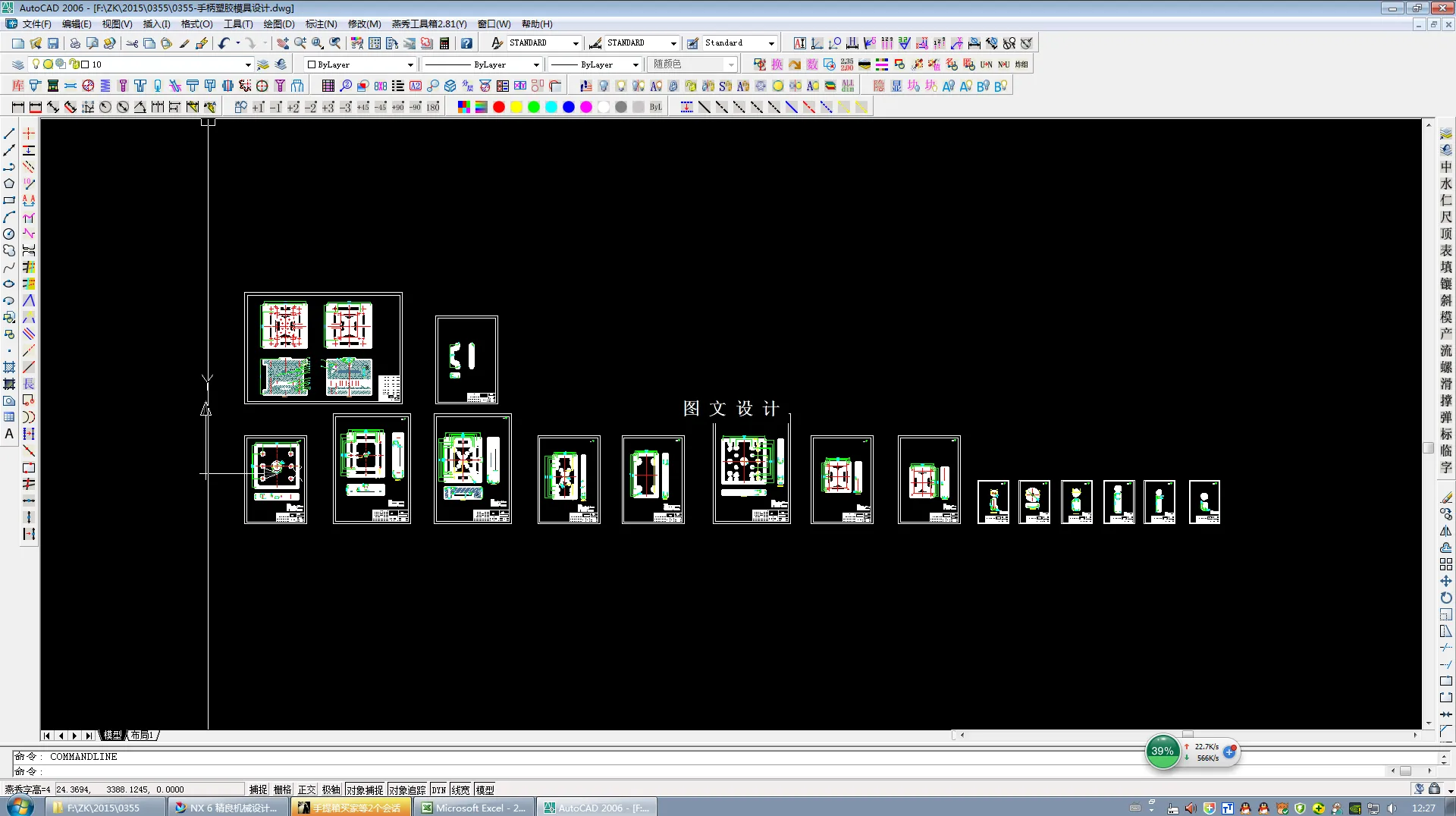Toggle 捕捉 snap mode in status bar
The height and width of the screenshot is (816, 1456).
[259, 789]
